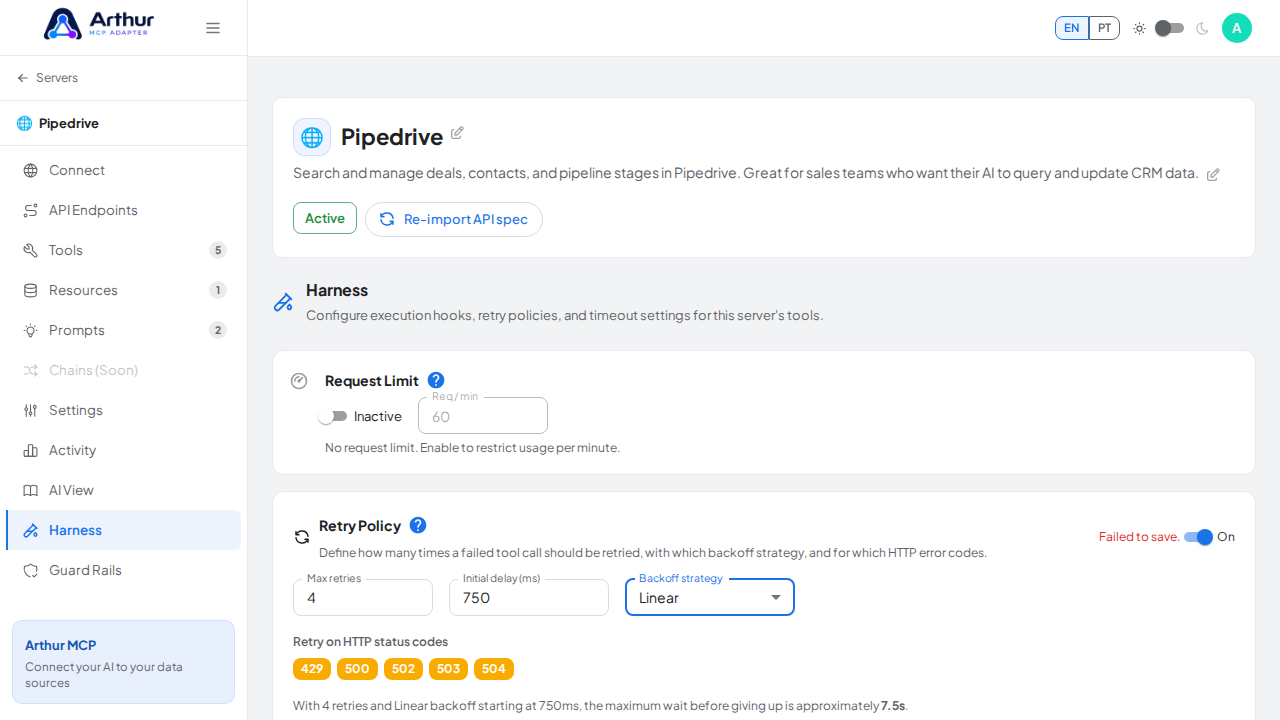Click the pencil icon next to Pipedrive title

click(x=457, y=133)
